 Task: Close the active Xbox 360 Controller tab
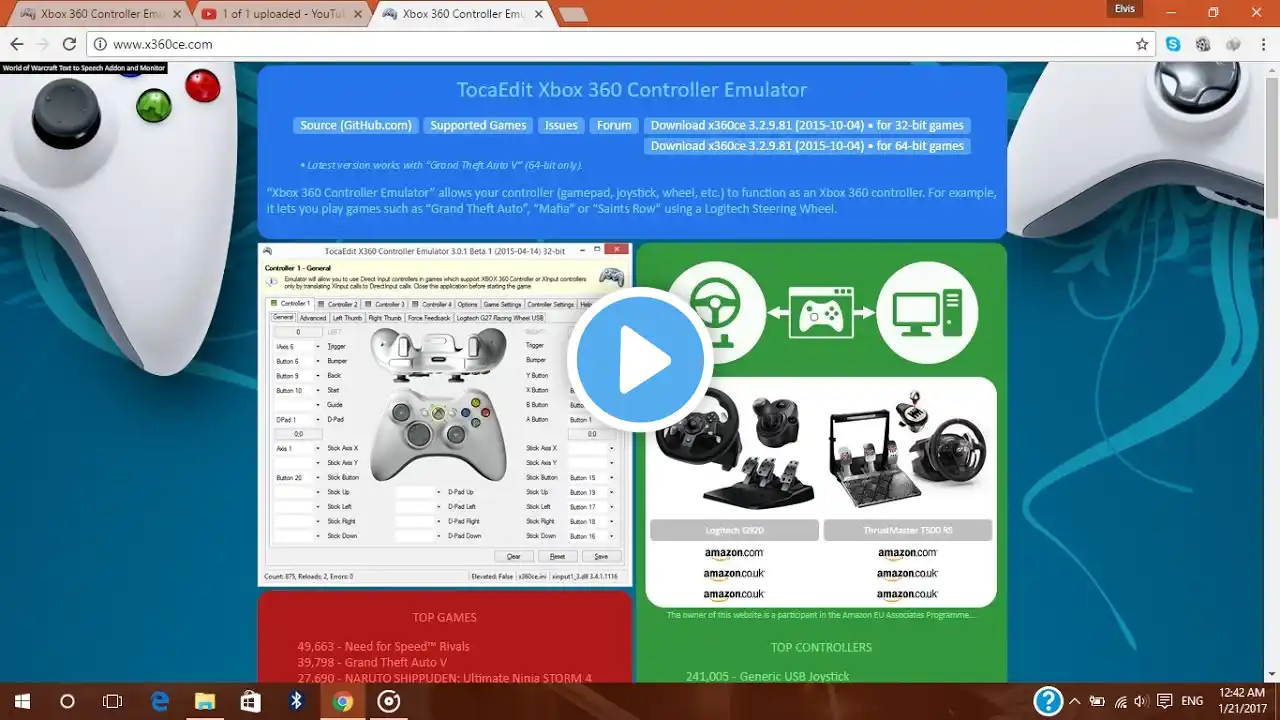click(537, 14)
